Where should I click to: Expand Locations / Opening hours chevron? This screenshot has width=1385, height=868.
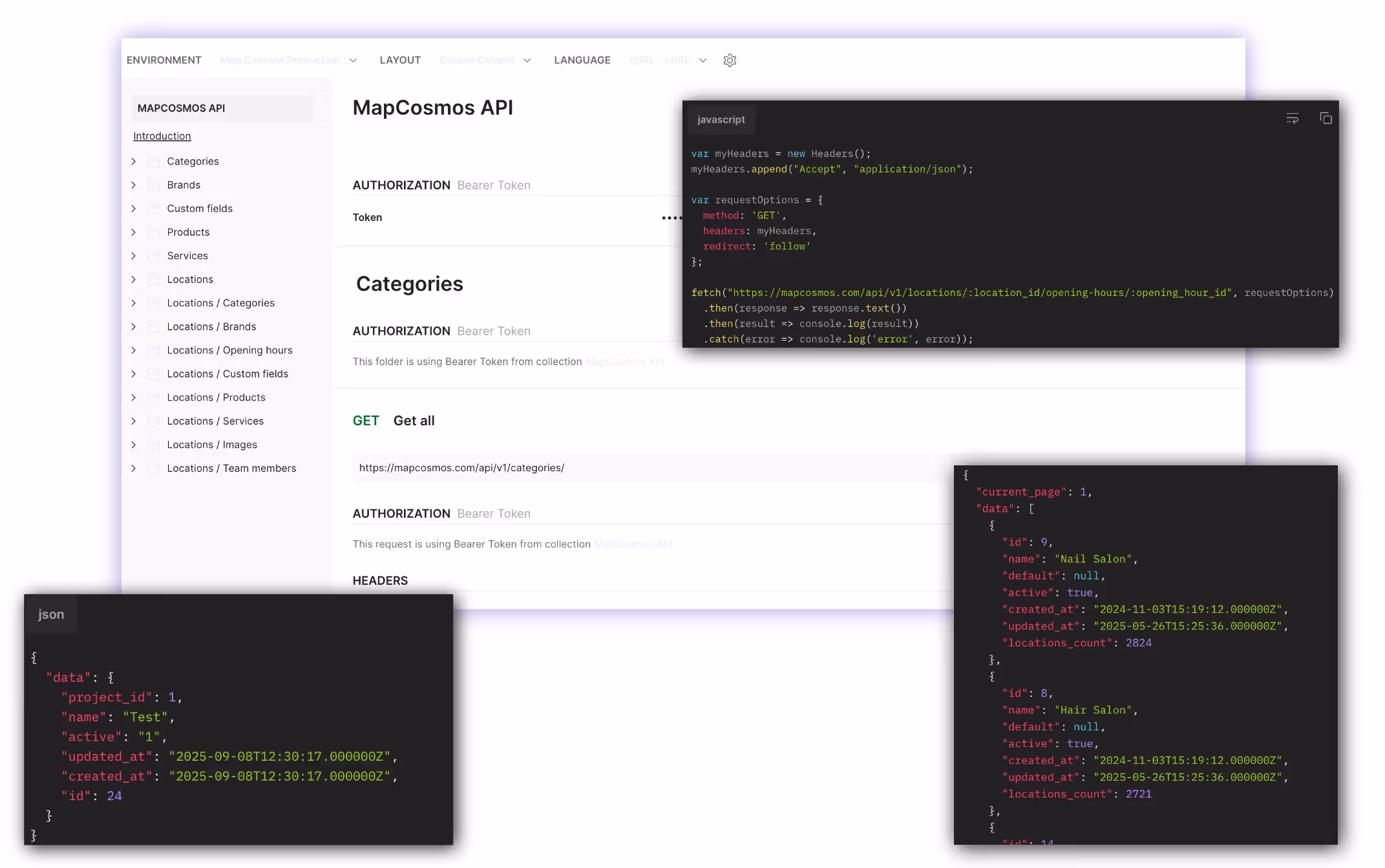tap(134, 350)
